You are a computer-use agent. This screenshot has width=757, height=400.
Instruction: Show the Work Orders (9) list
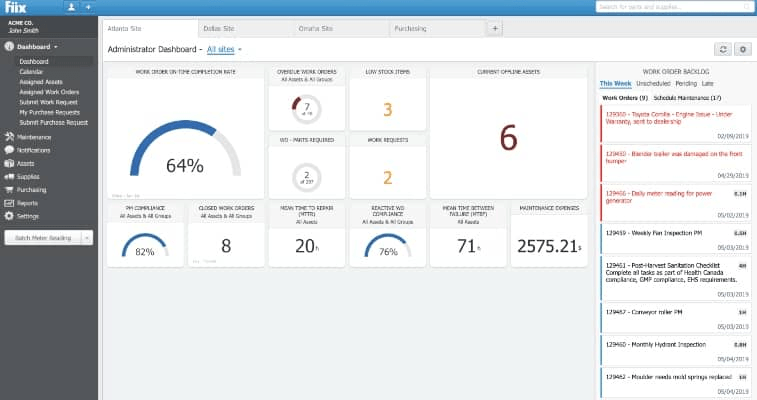[x=625, y=98]
